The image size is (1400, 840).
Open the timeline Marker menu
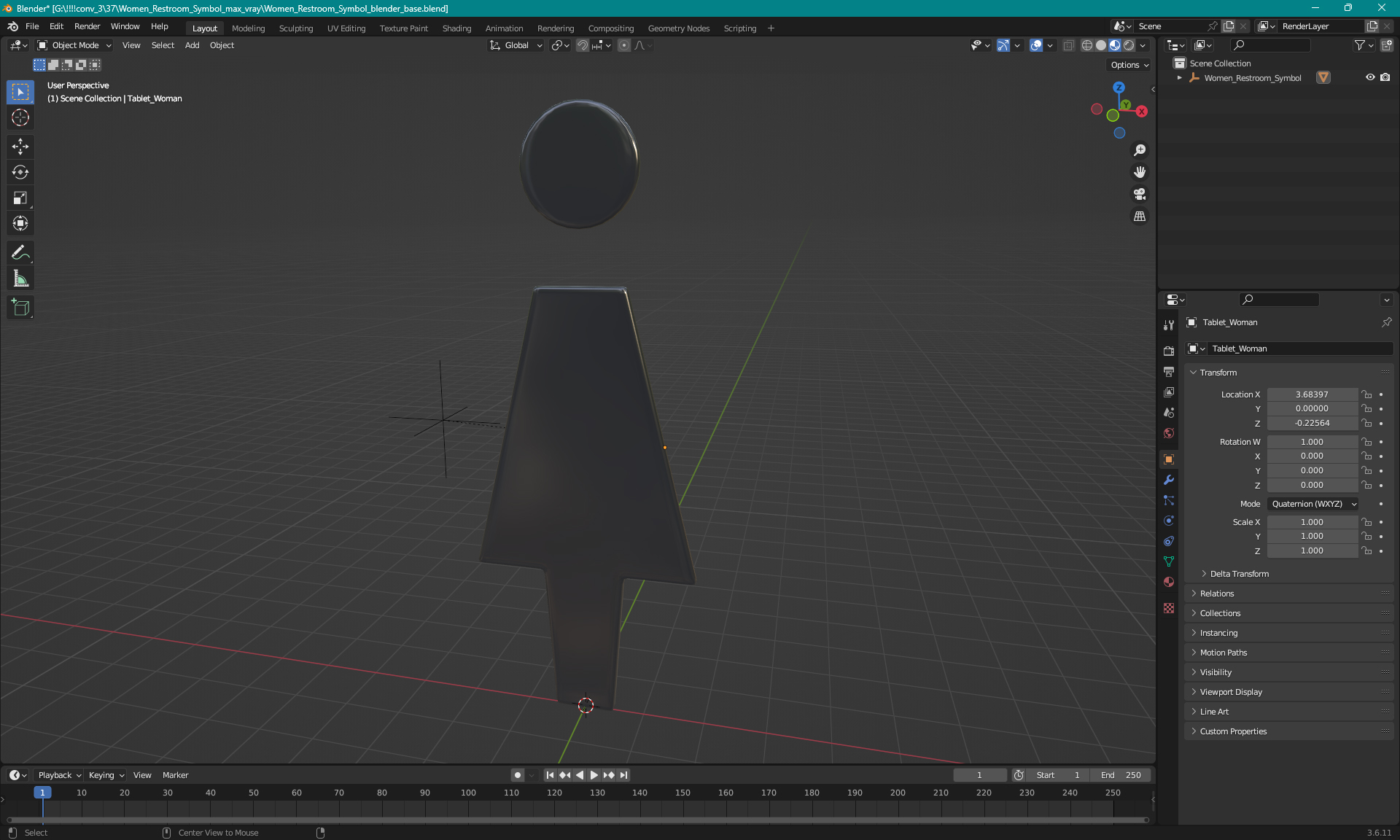point(175,775)
